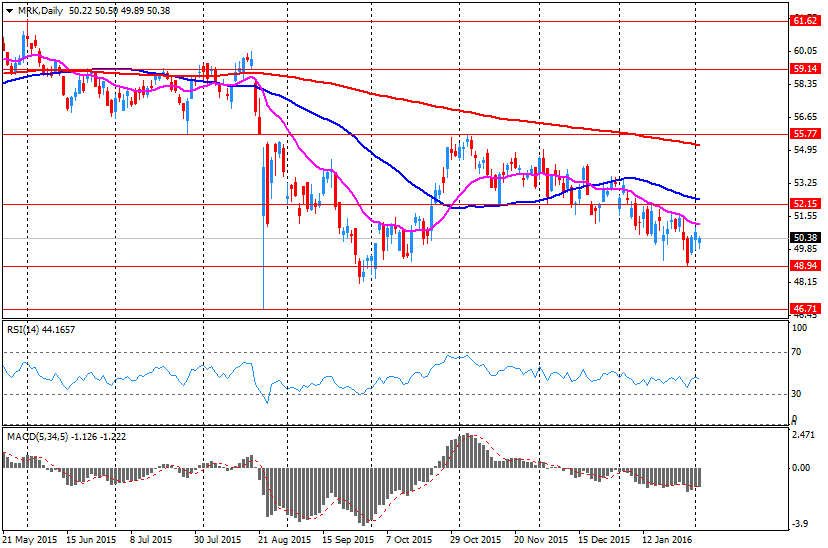
Task: Click the 54.95 price axis value
Action: click(805, 150)
